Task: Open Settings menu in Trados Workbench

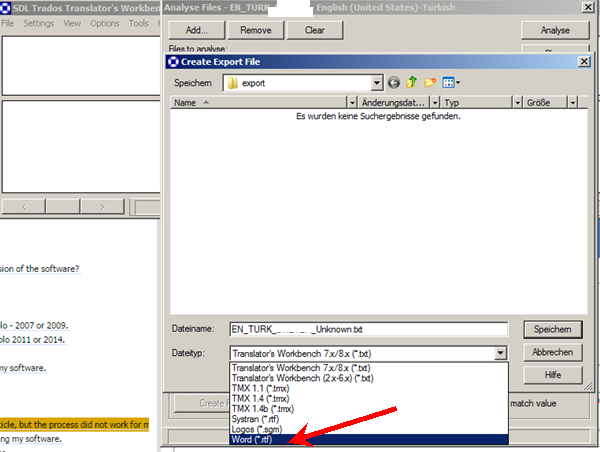Action: (38, 23)
